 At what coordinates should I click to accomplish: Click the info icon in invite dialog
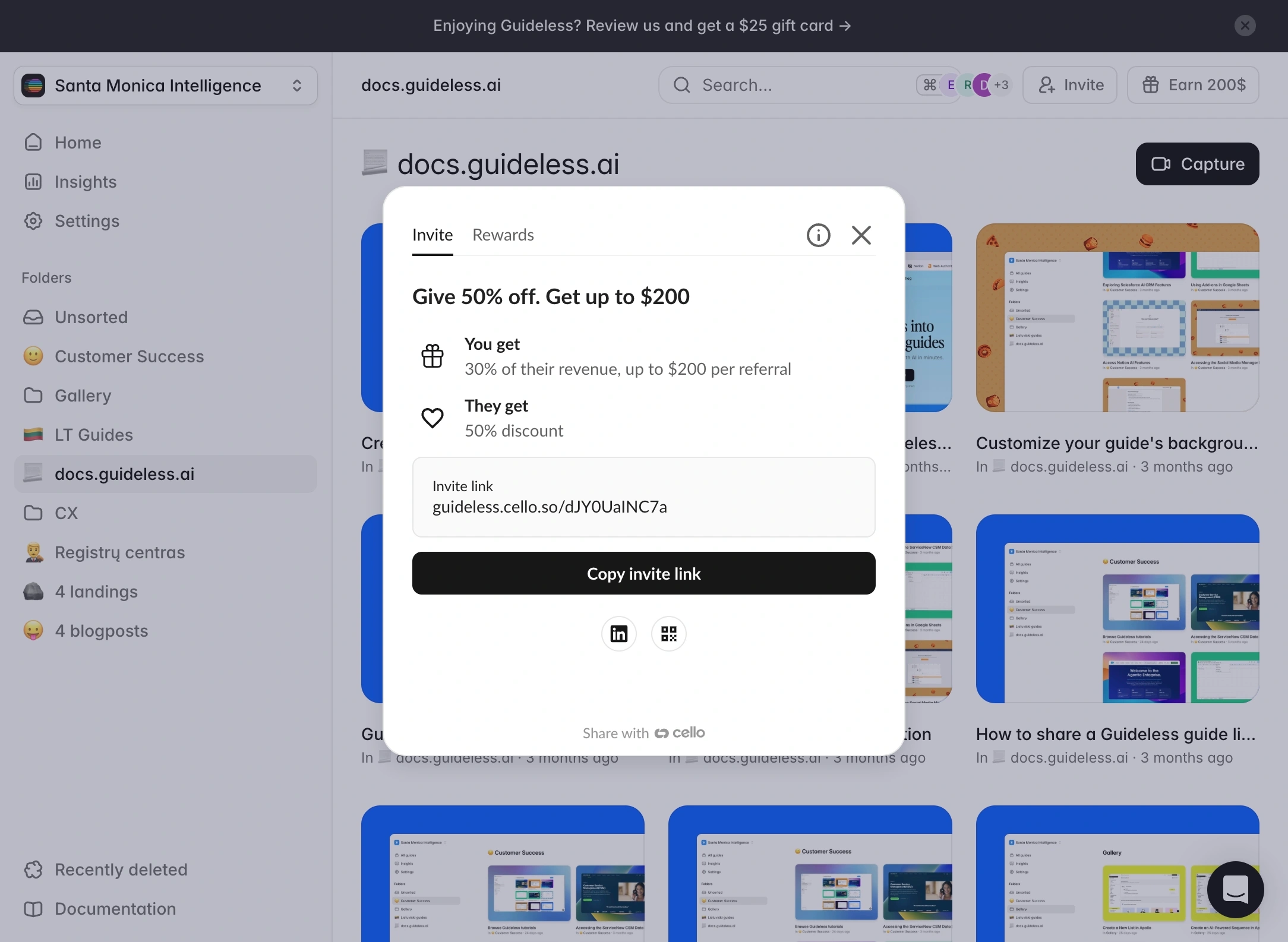[818, 235]
